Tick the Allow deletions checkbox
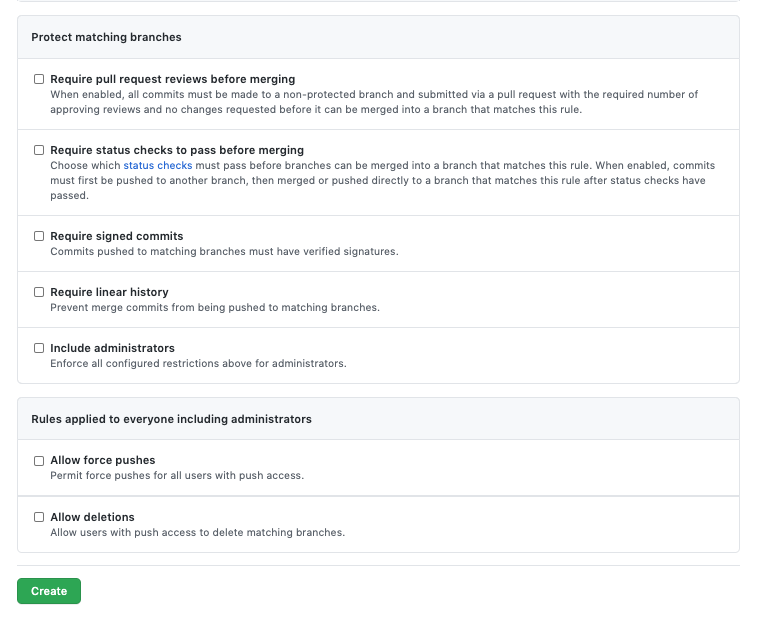This screenshot has height=627, width=771. (x=39, y=517)
